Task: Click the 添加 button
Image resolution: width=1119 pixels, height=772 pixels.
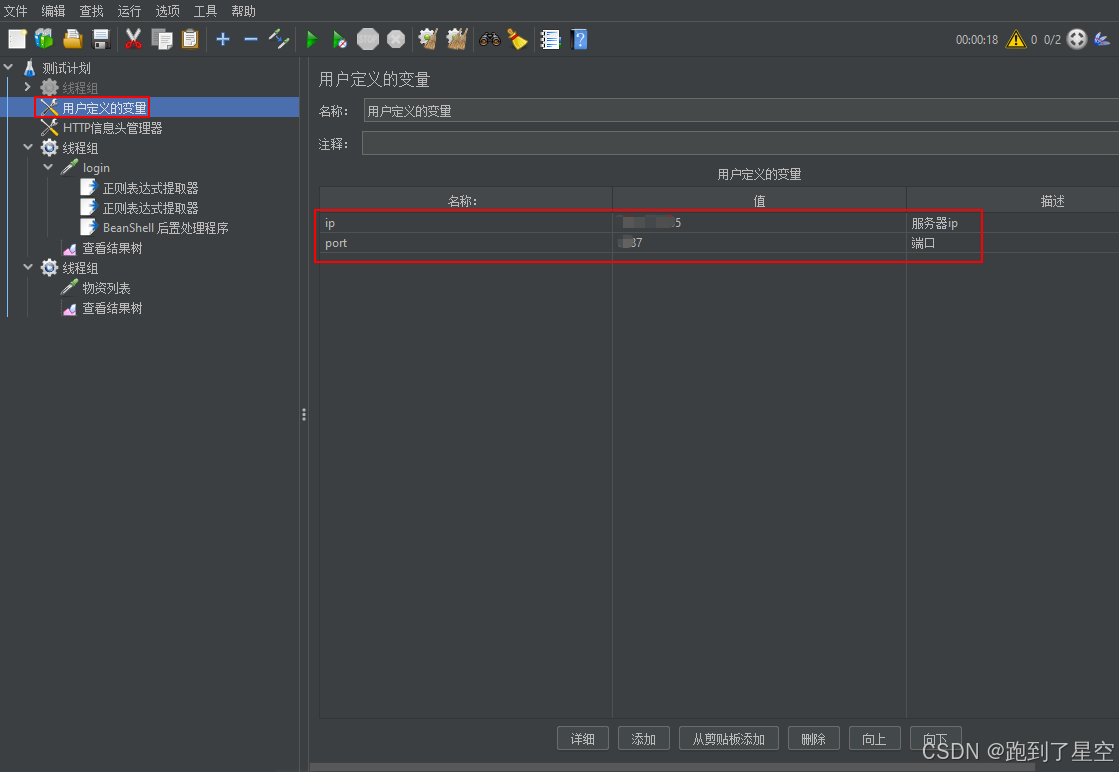Action: click(x=643, y=738)
